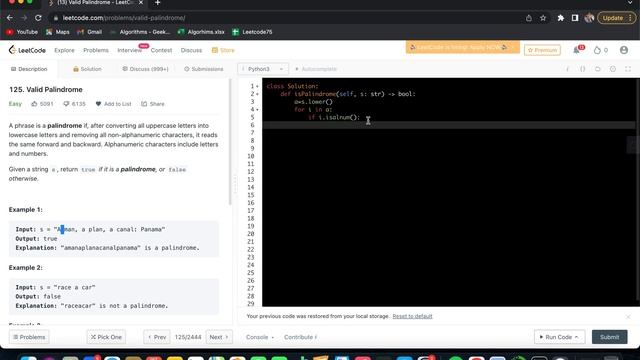Collapse the code fold arrow on line 1
640x360 pixels.
[257, 87]
